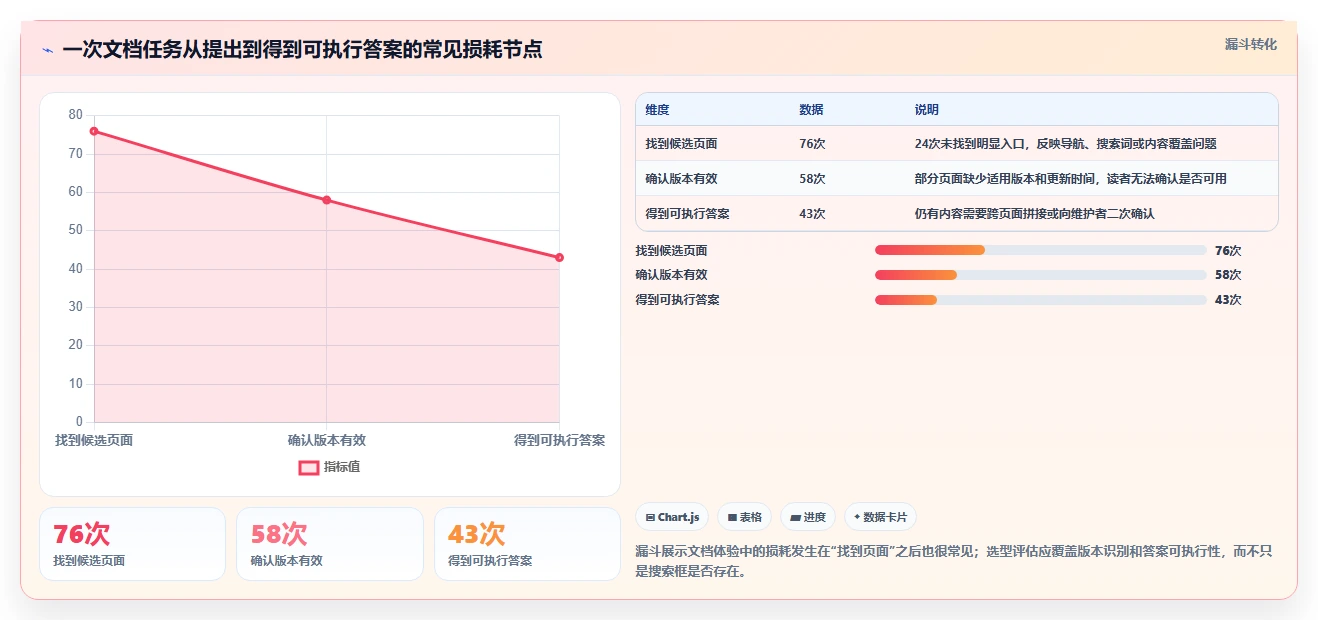Select the 得到可执行答案 table row cell
This screenshot has height=620, width=1318.
(687, 214)
